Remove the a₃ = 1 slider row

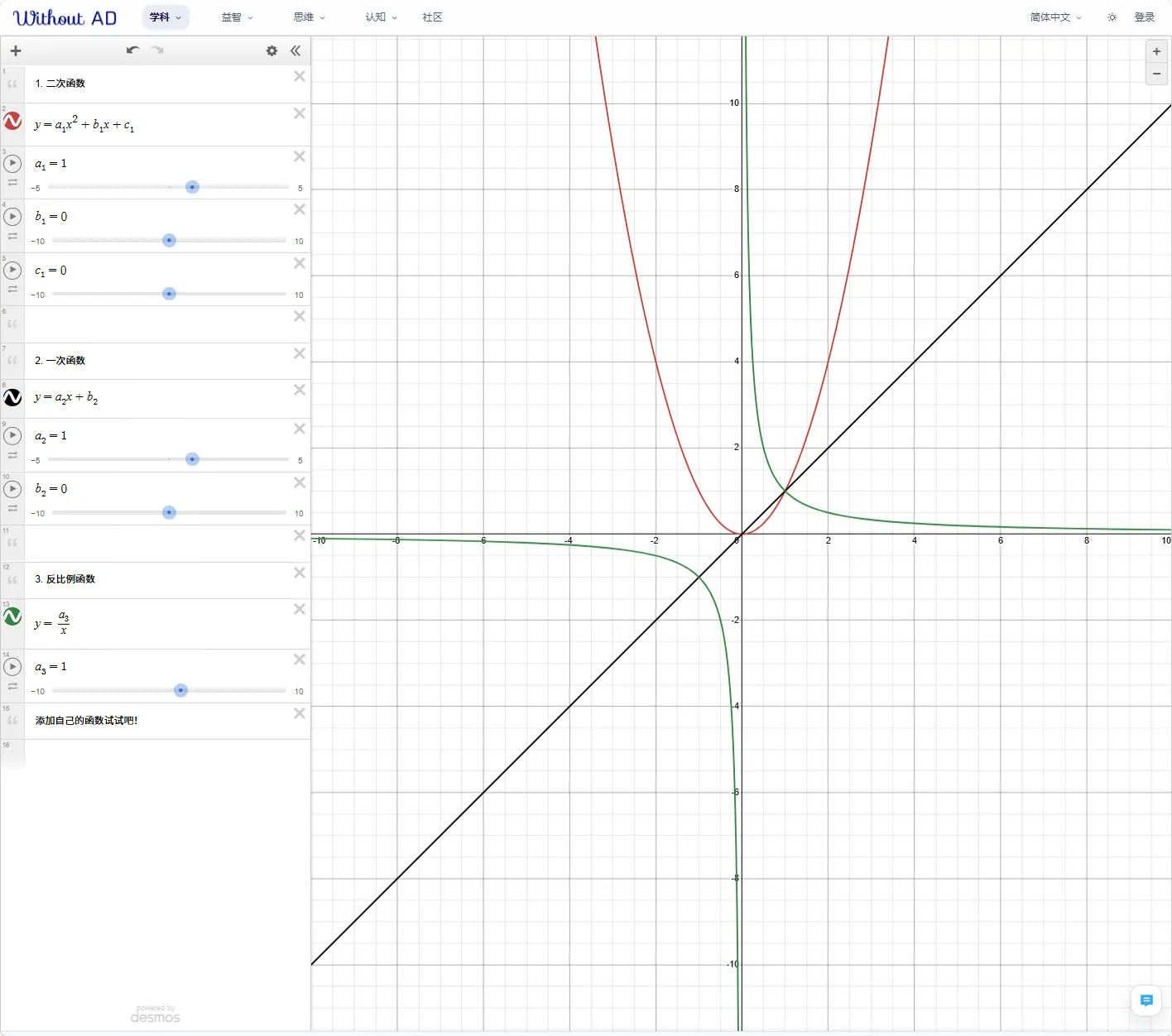pos(300,659)
